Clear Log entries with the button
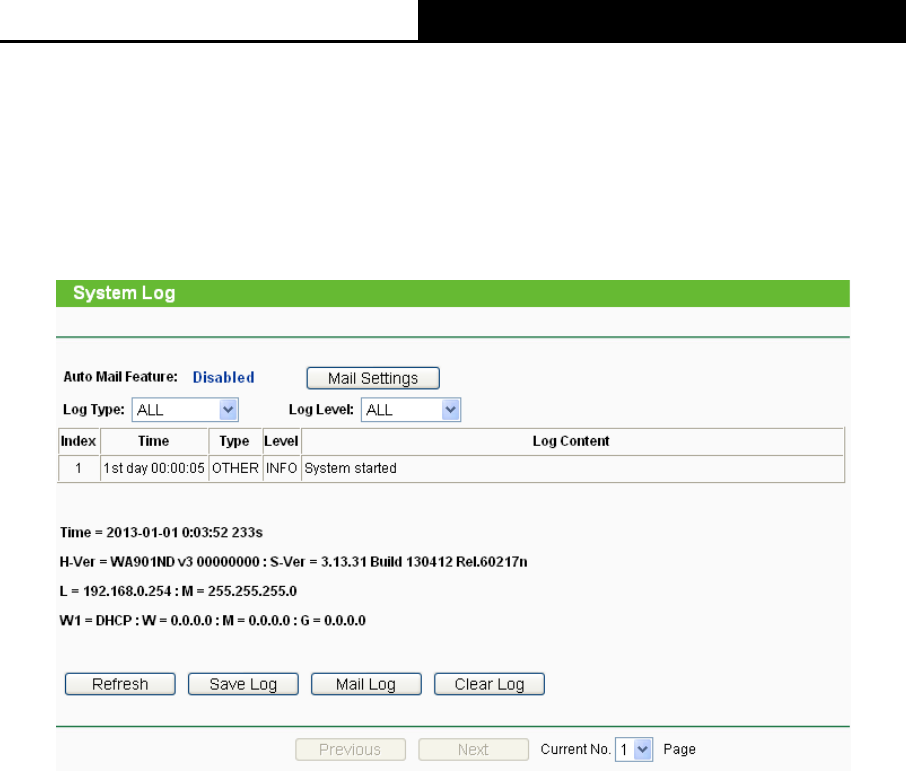This screenshot has height=771, width=906. click(489, 684)
